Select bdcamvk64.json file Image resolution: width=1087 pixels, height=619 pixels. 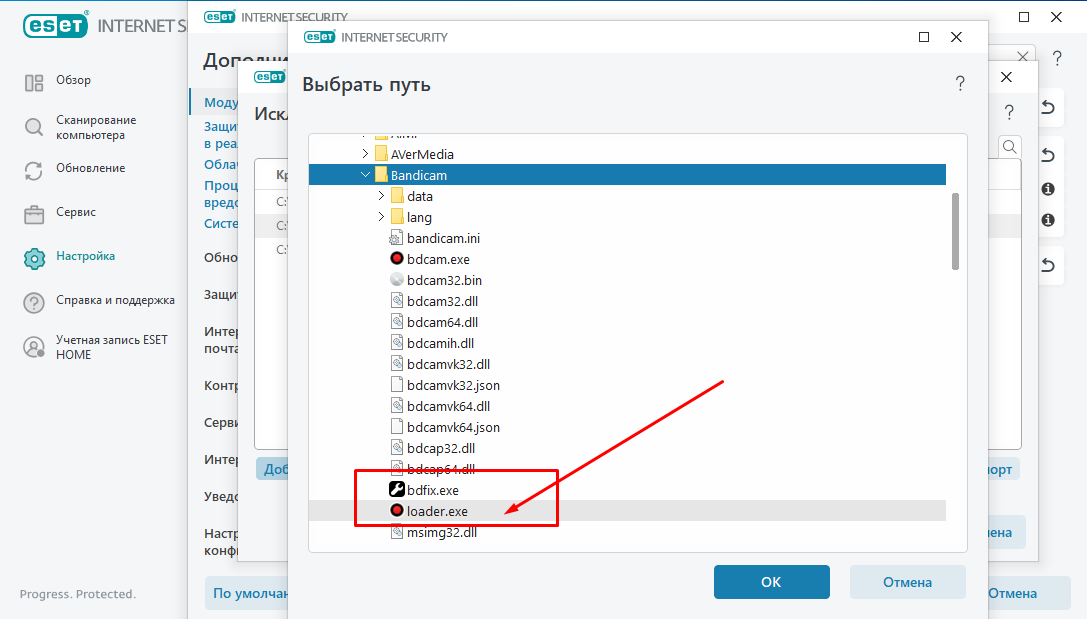(x=453, y=427)
